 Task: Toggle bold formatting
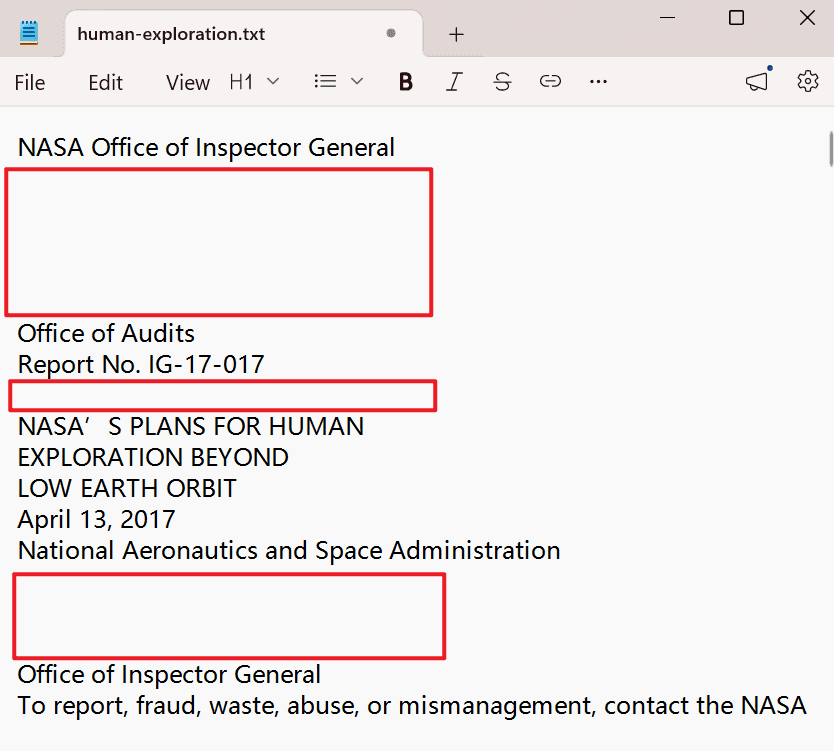pos(406,81)
